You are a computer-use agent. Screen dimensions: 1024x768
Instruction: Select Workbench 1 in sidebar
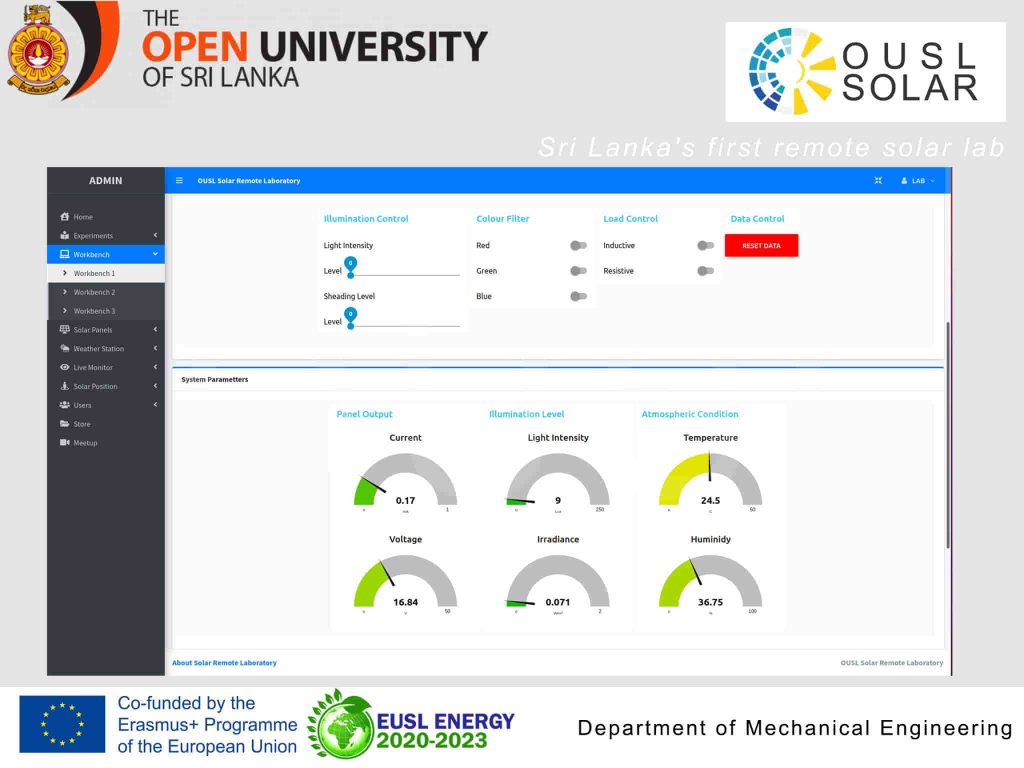pos(106,274)
